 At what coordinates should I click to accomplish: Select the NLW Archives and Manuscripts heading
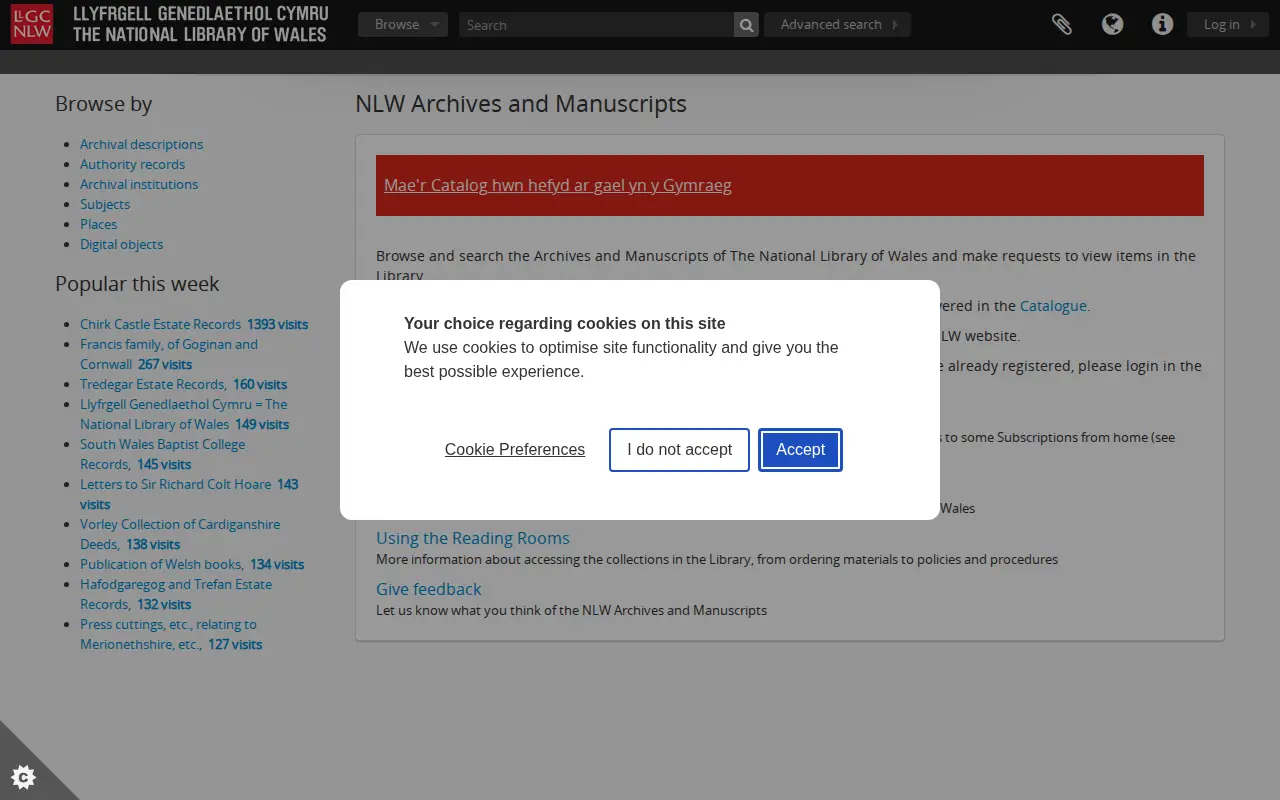point(521,104)
